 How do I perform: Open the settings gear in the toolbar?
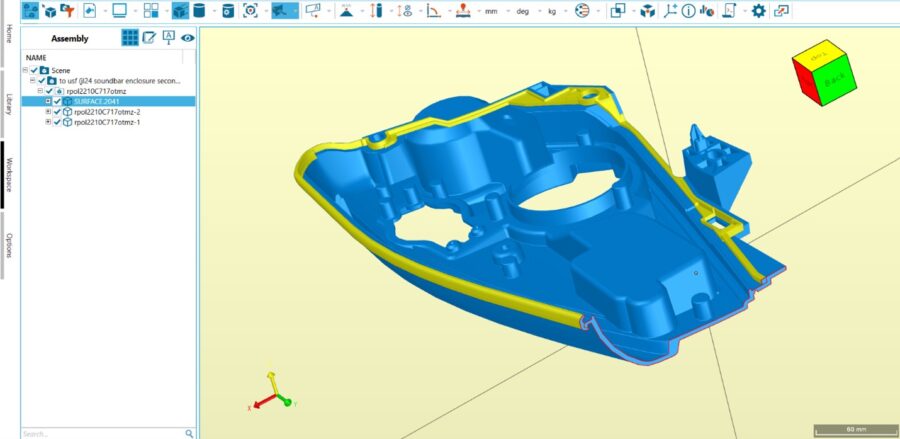point(758,11)
